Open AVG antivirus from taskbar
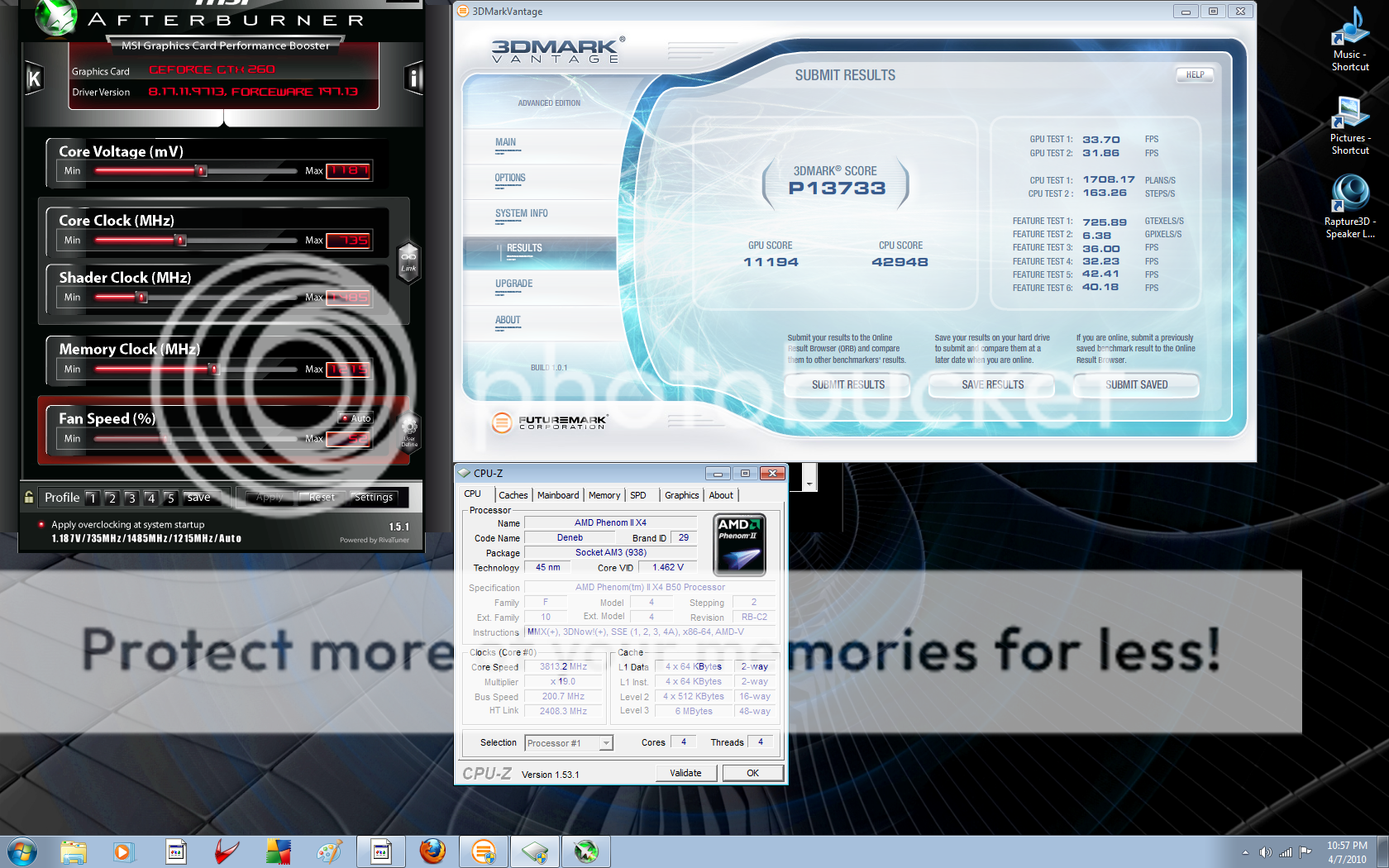This screenshot has height=868, width=1389. (x=278, y=851)
